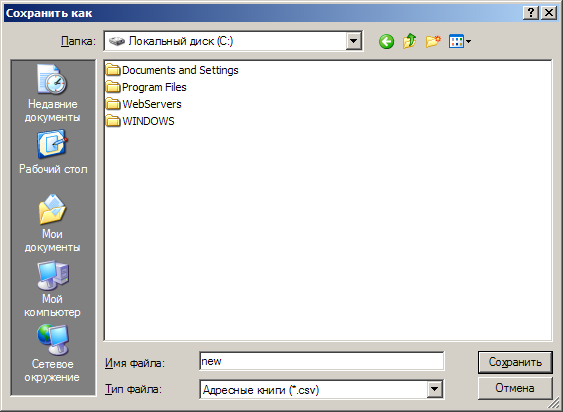The width and height of the screenshot is (563, 412).
Task: Click the Имя файла text field
Action: (x=322, y=361)
